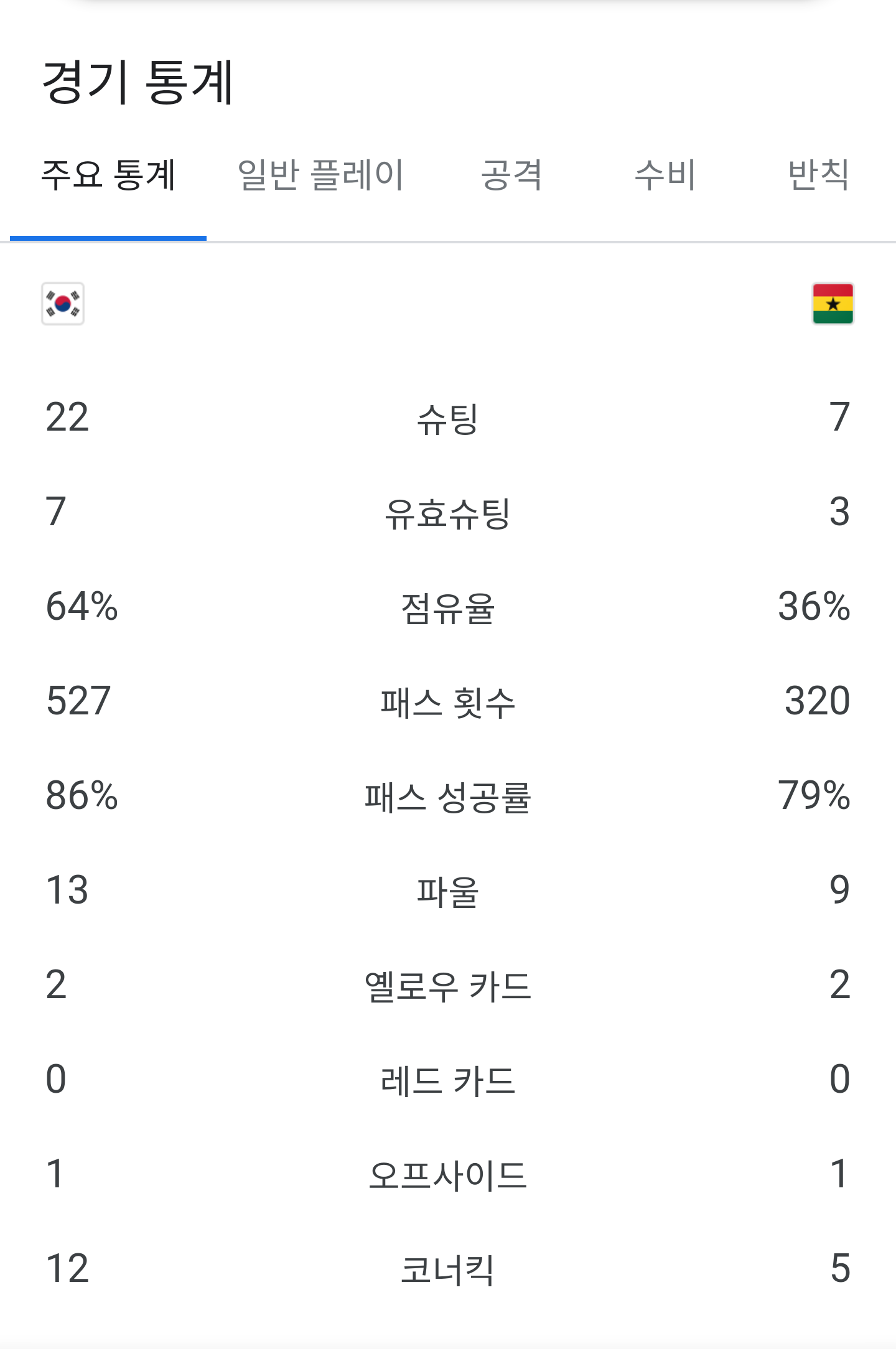896x1351 pixels.
Task: Open the 공격 tab
Action: (511, 175)
